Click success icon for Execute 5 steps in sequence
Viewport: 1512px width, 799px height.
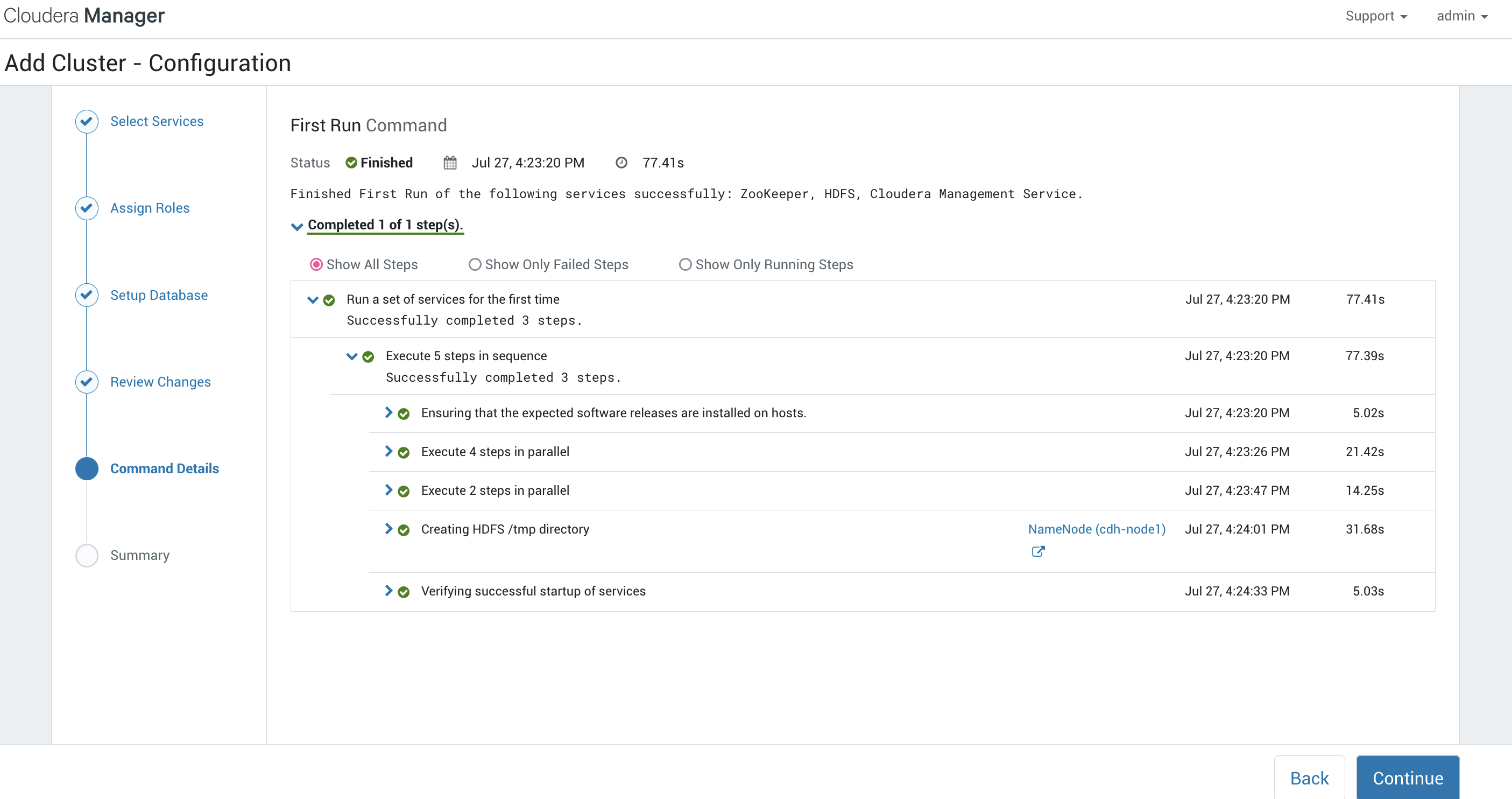point(368,356)
